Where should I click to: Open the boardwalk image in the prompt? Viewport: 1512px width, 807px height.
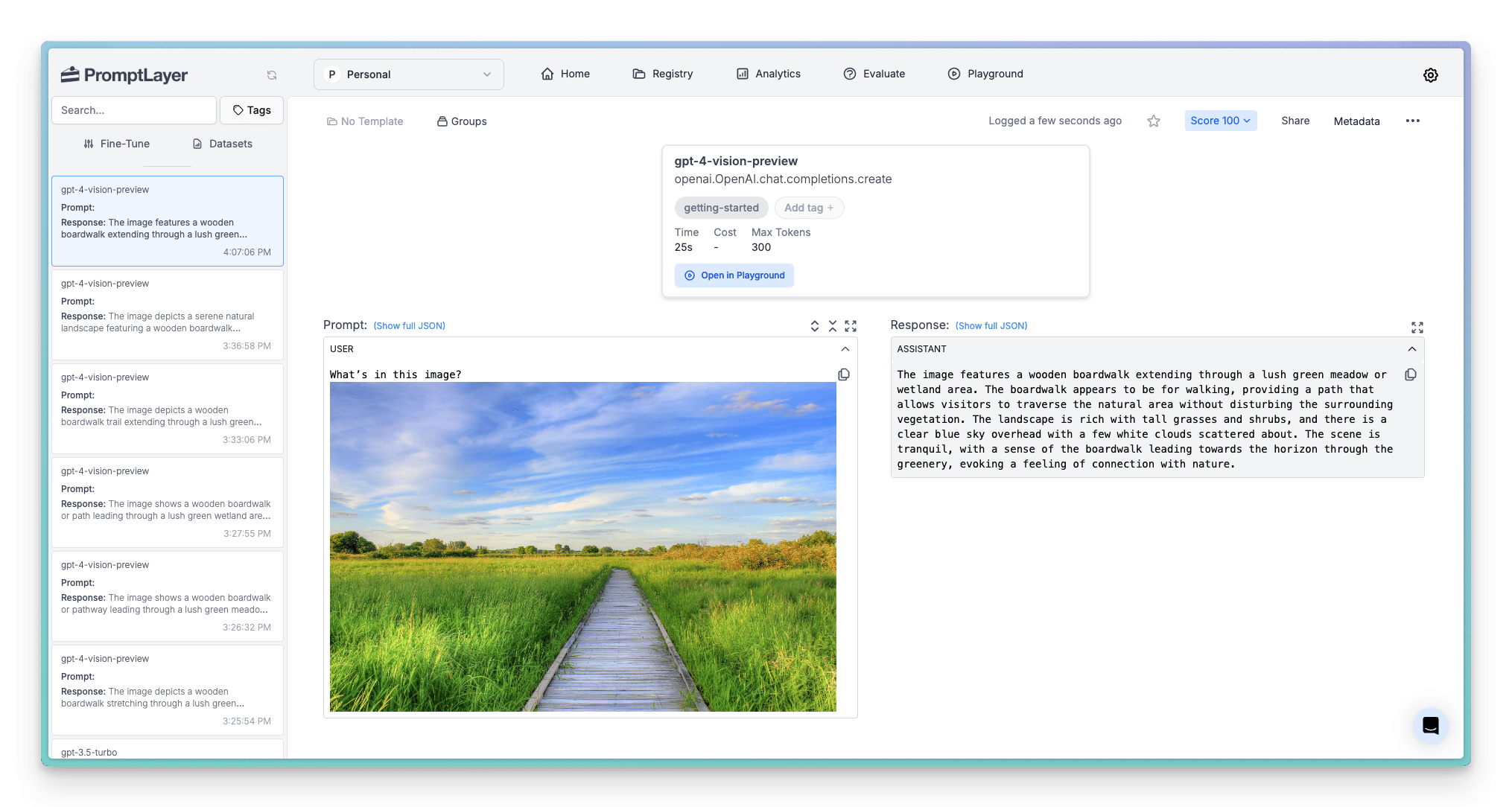coord(583,547)
